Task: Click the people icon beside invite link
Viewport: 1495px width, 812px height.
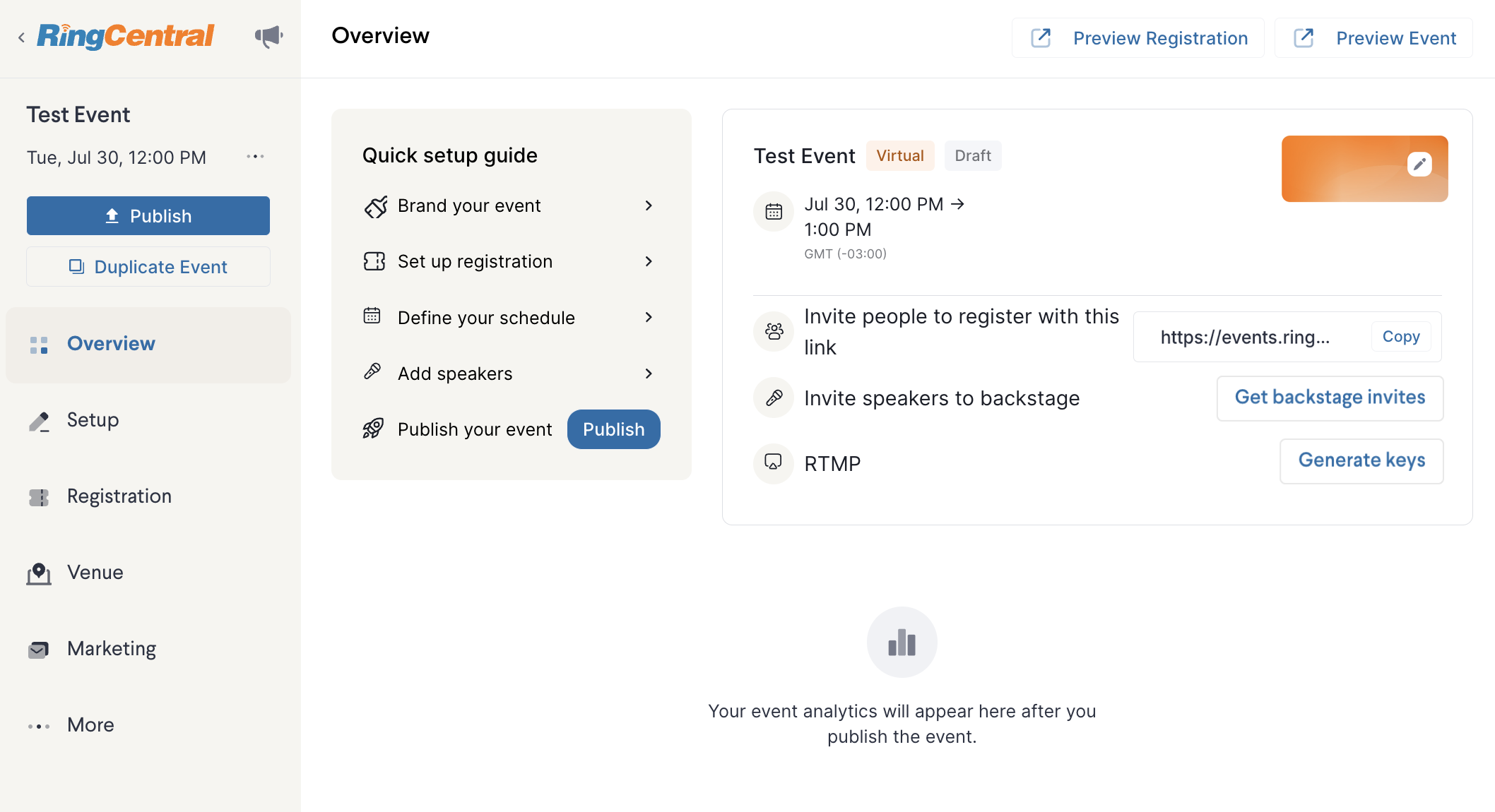Action: point(774,331)
